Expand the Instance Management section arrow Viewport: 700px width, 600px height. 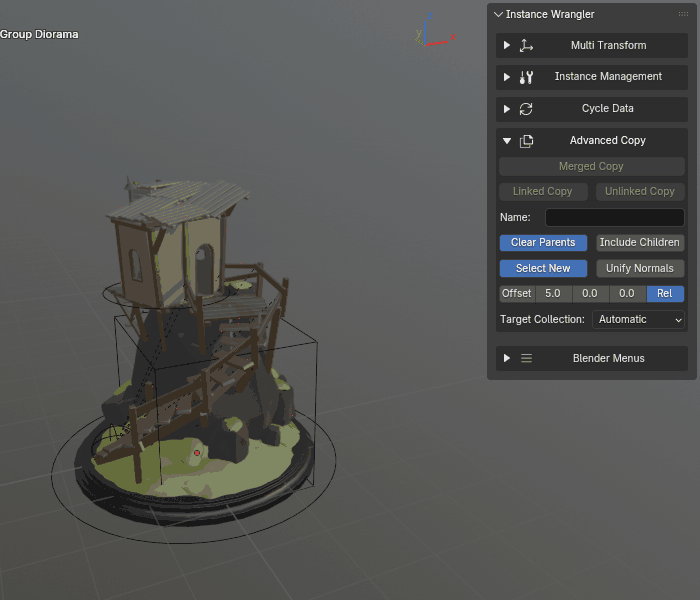pos(507,77)
